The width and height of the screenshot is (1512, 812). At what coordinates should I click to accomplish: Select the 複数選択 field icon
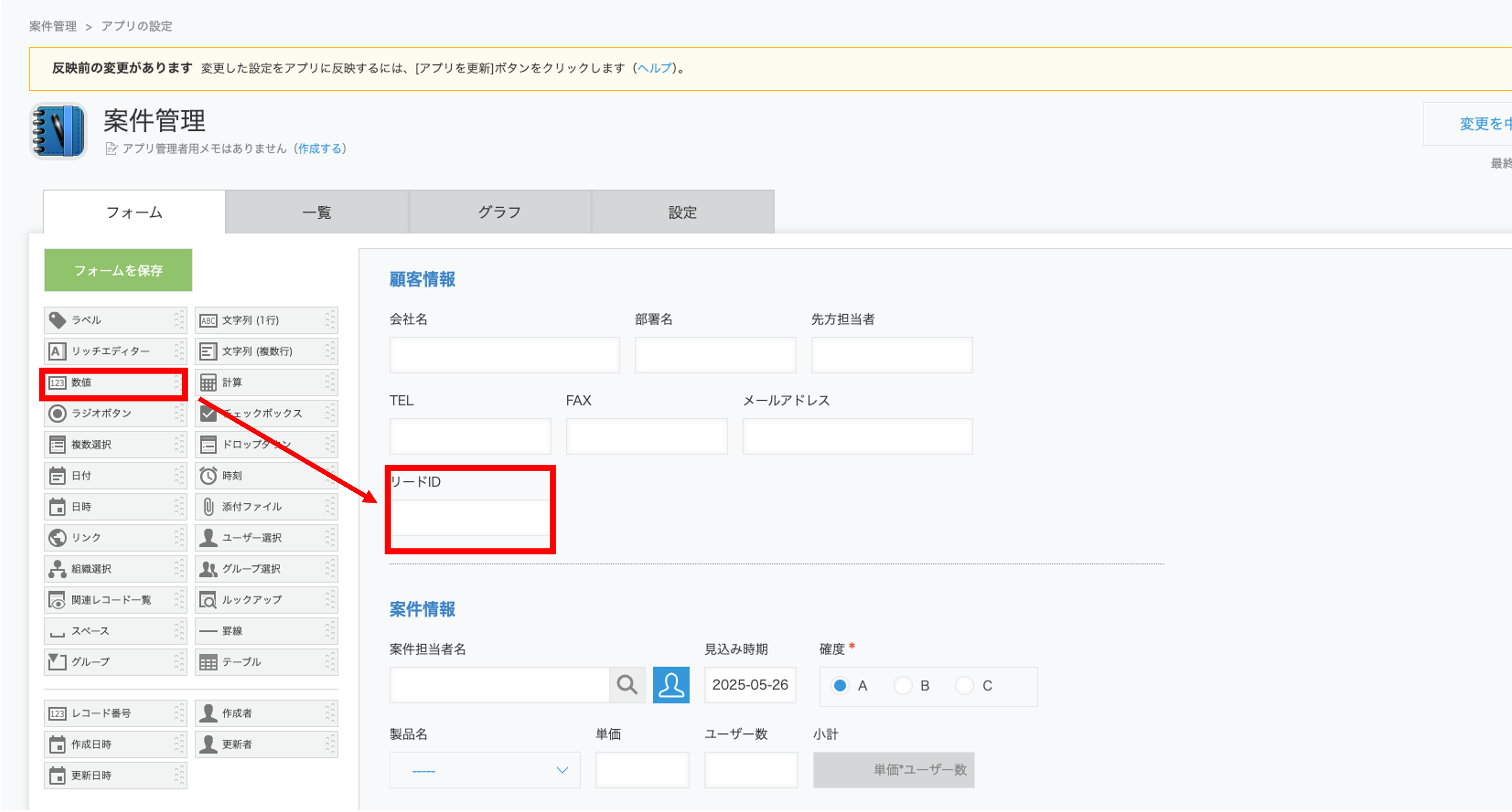57,445
